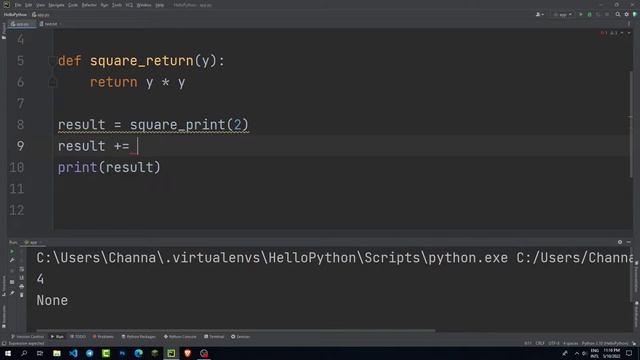Open the Version Control tool window

[x=27, y=337]
